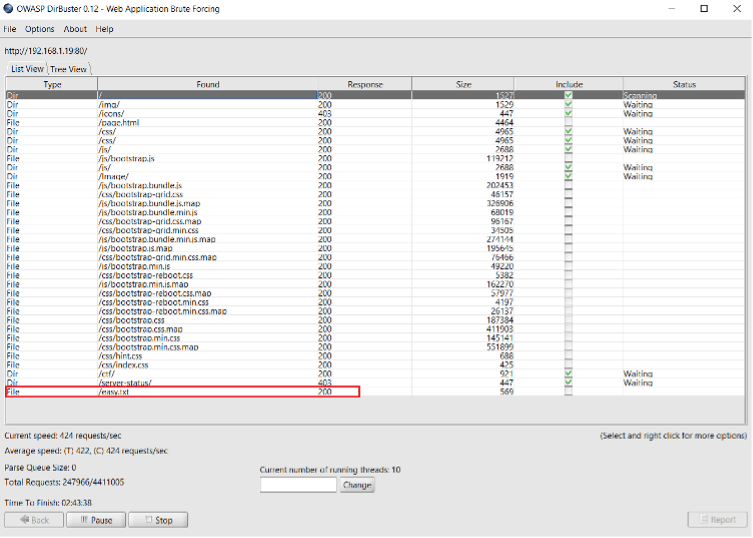Select the List View tab
The image size is (753, 538).
(x=27, y=69)
